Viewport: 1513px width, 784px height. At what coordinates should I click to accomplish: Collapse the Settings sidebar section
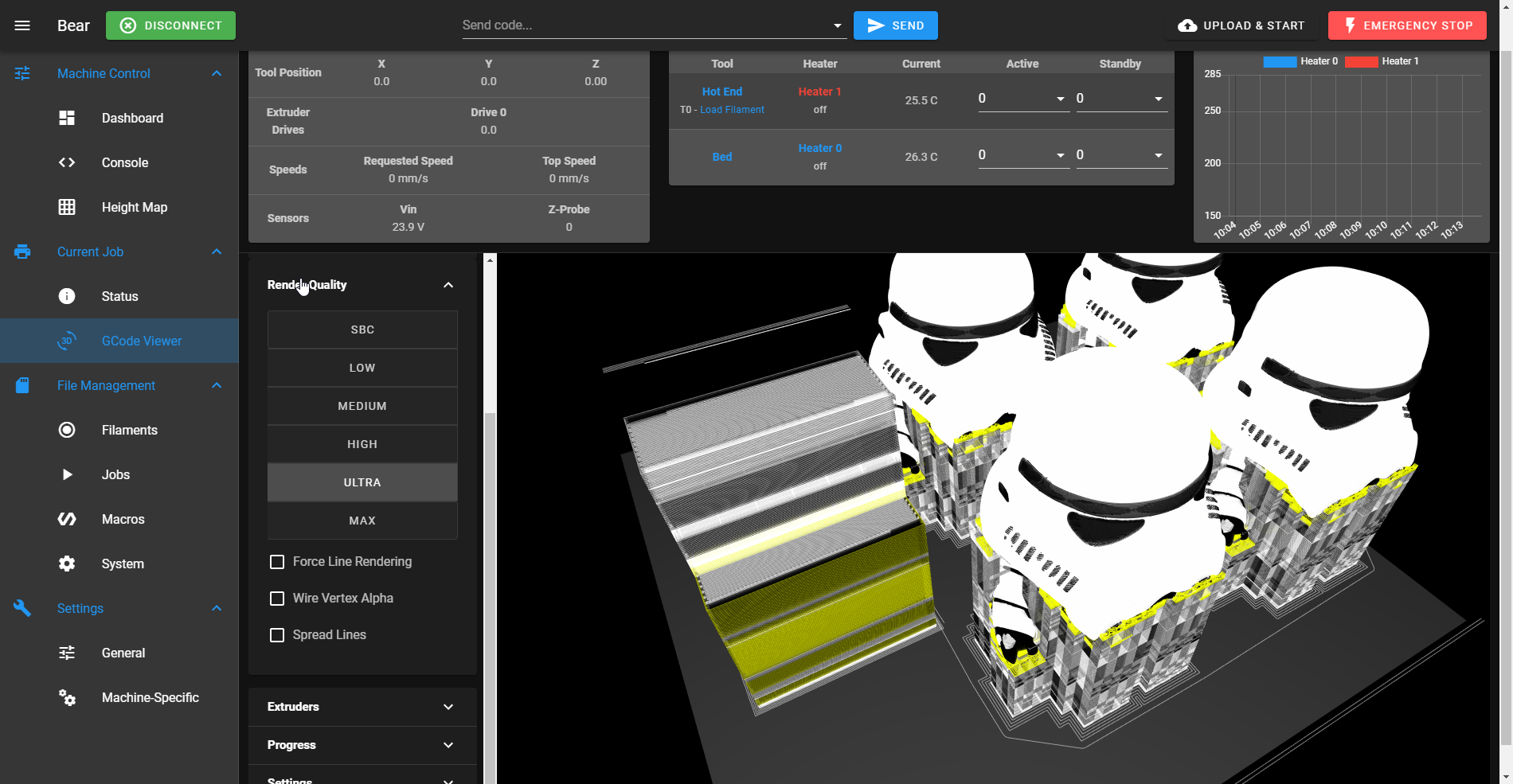coord(217,608)
